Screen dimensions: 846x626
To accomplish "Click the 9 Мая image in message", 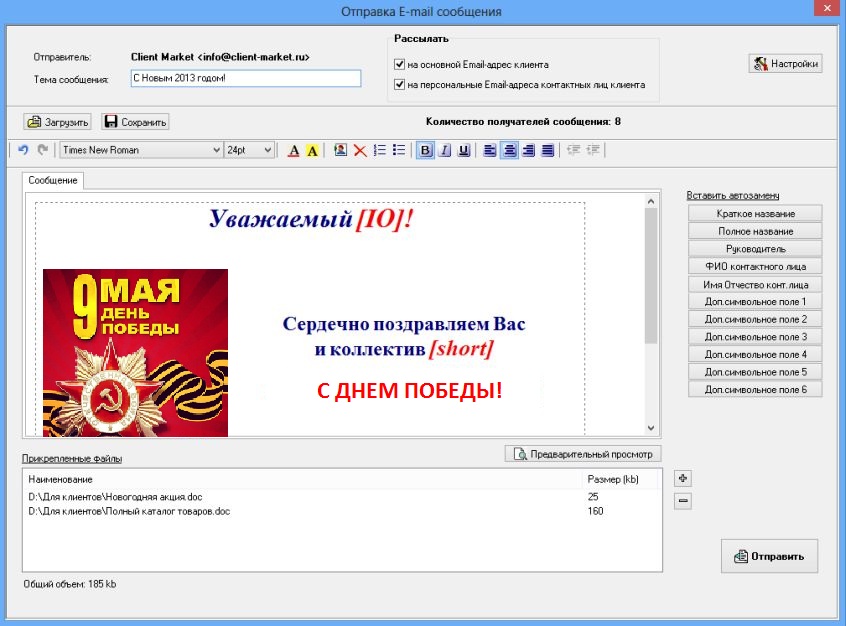I will pos(135,352).
